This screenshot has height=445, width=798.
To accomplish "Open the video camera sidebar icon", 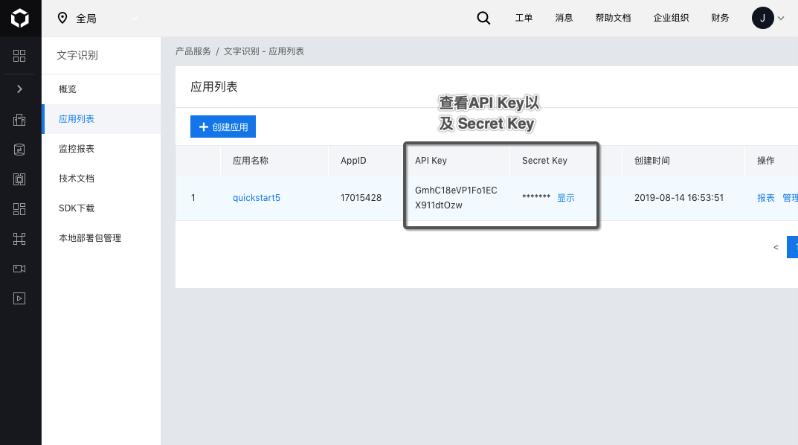I will coord(19,268).
